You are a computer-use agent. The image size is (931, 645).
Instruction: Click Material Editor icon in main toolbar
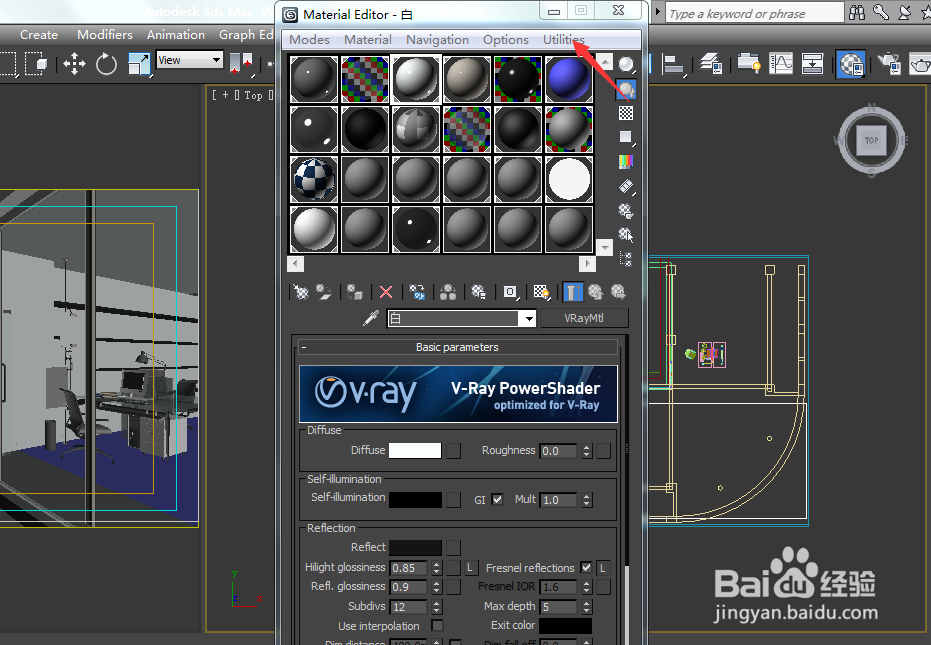[851, 64]
